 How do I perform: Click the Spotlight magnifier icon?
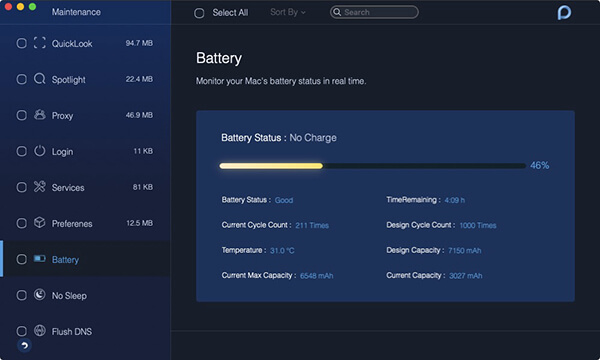tap(39, 79)
